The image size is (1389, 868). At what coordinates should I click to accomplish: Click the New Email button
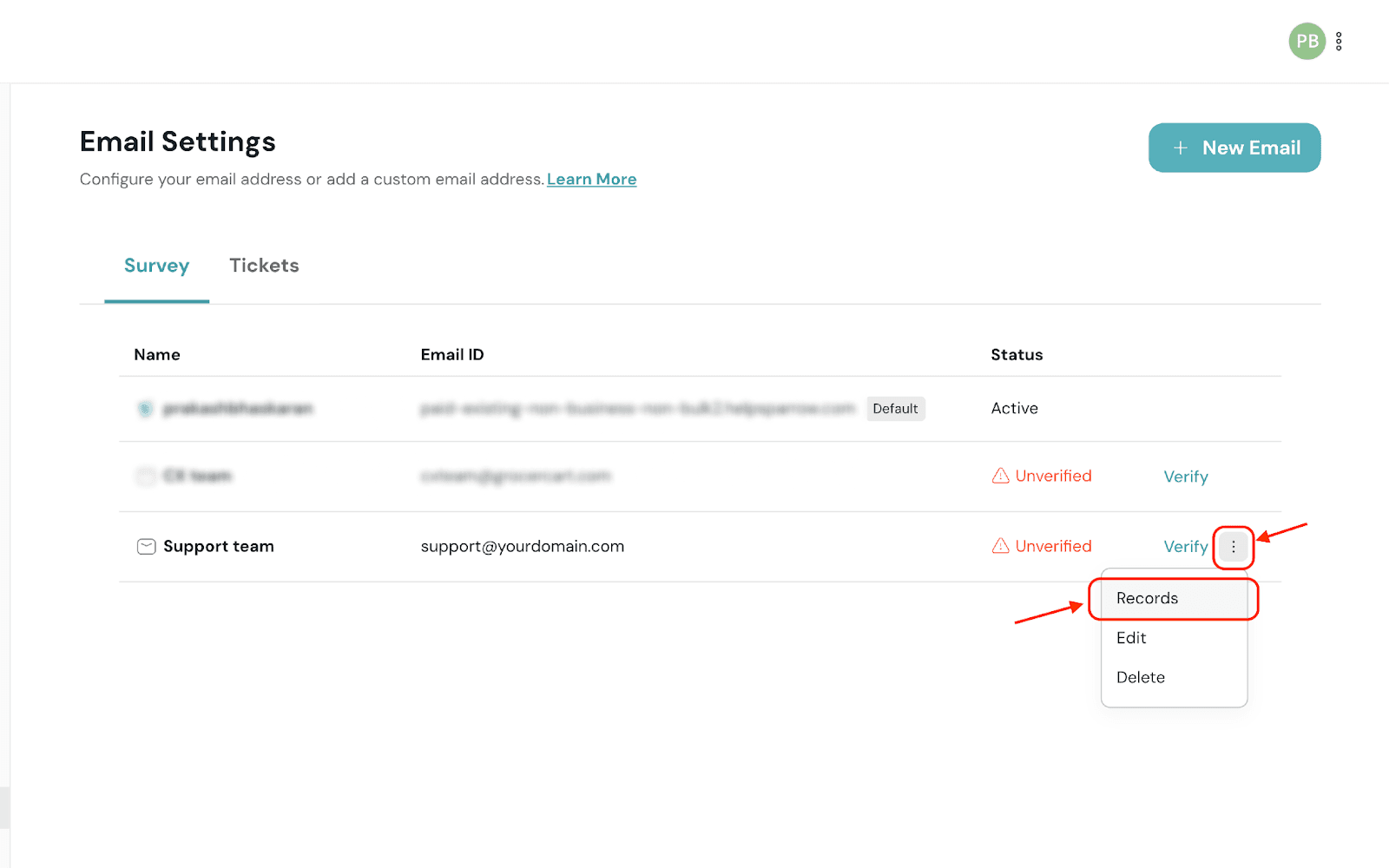click(1234, 148)
